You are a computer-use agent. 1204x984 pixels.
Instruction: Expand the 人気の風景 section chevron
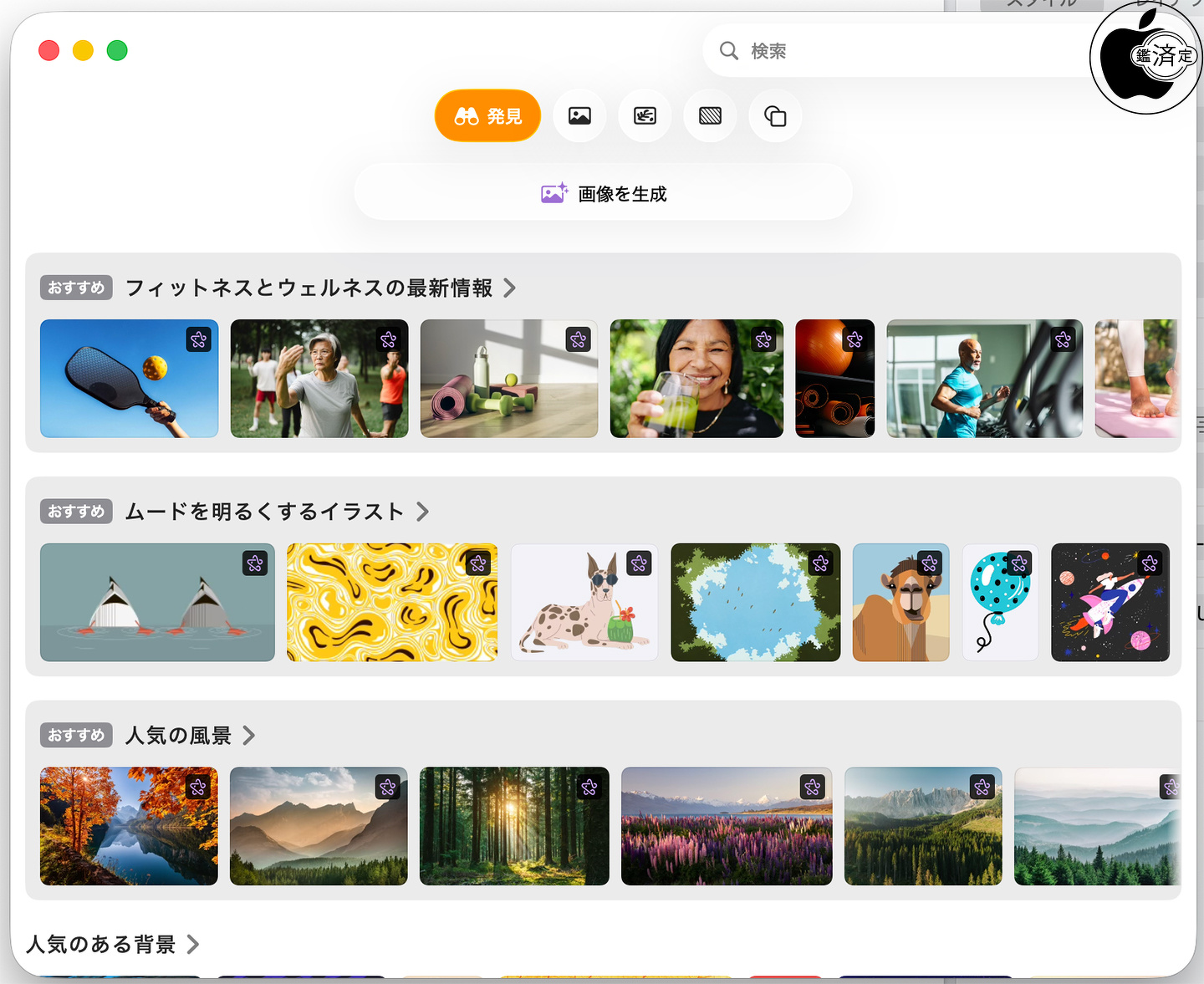(248, 736)
